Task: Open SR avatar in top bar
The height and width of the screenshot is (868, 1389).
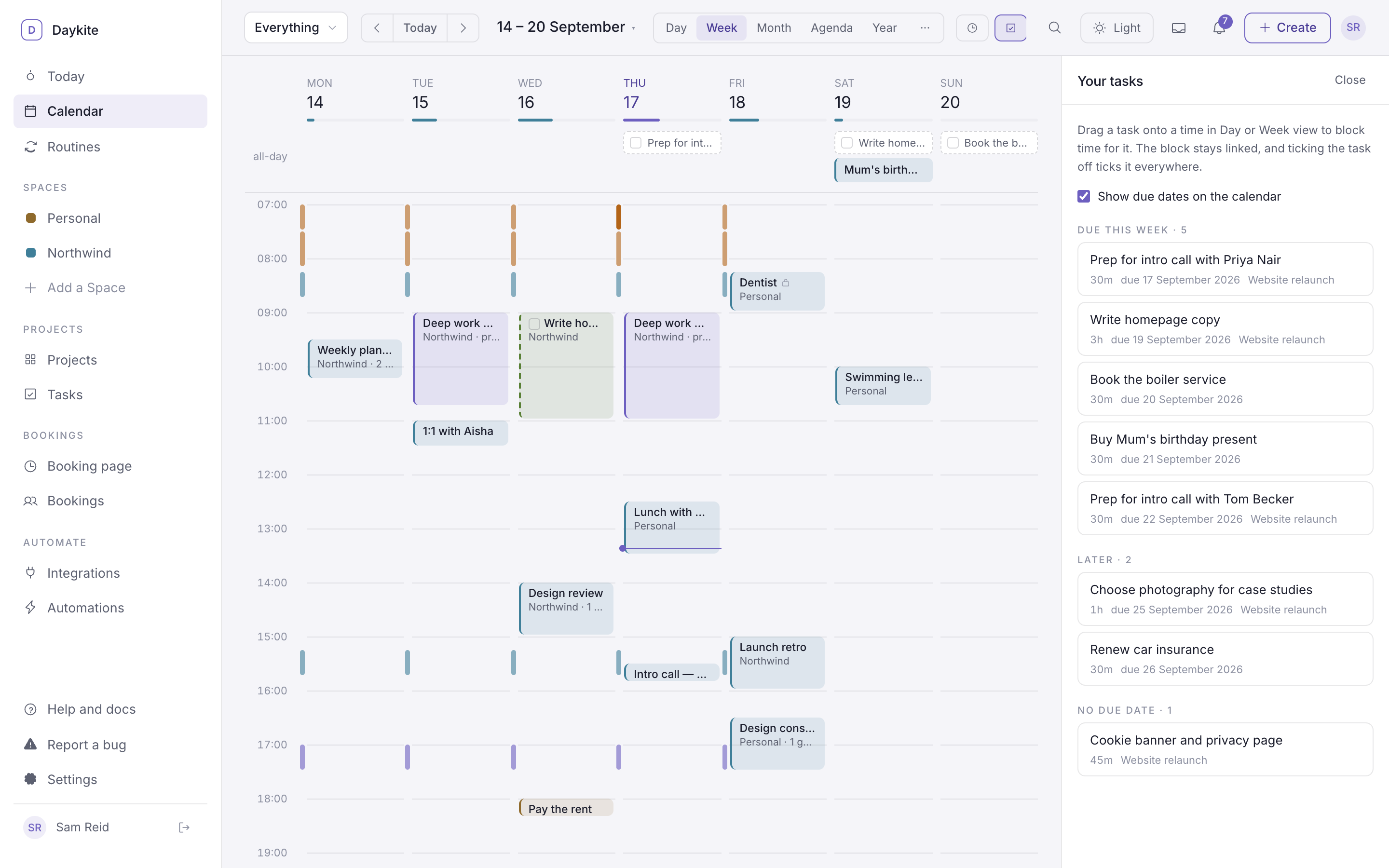Action: coord(1353,27)
